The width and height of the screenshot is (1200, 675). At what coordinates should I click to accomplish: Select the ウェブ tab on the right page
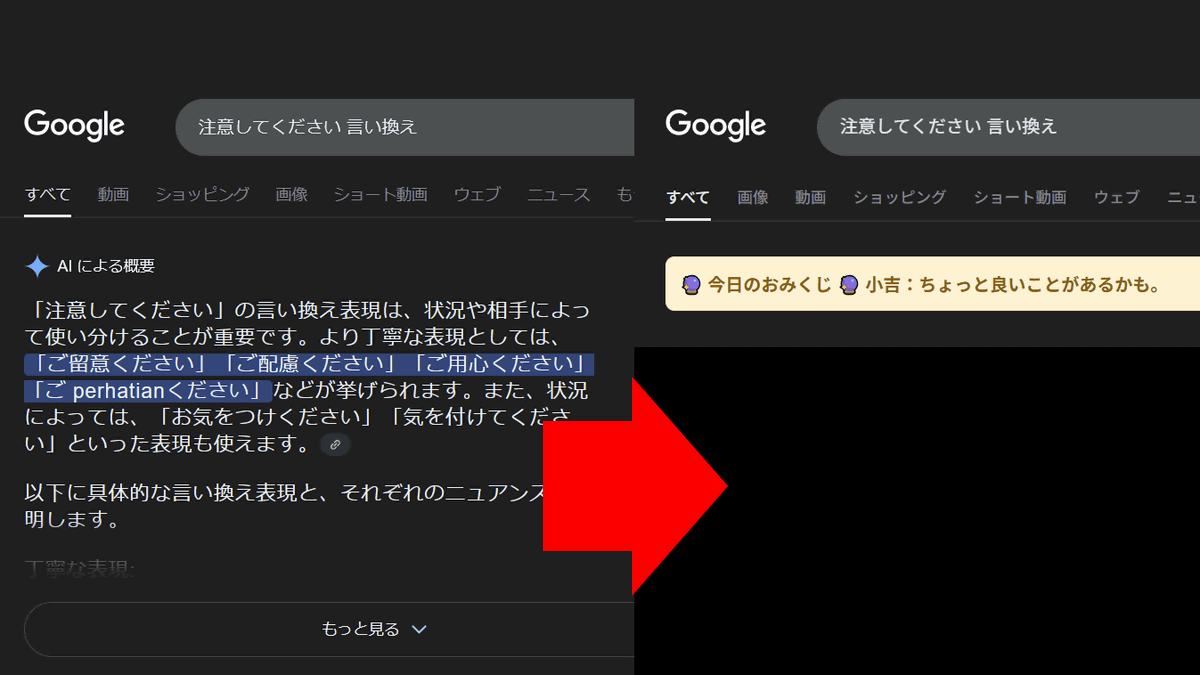1116,197
